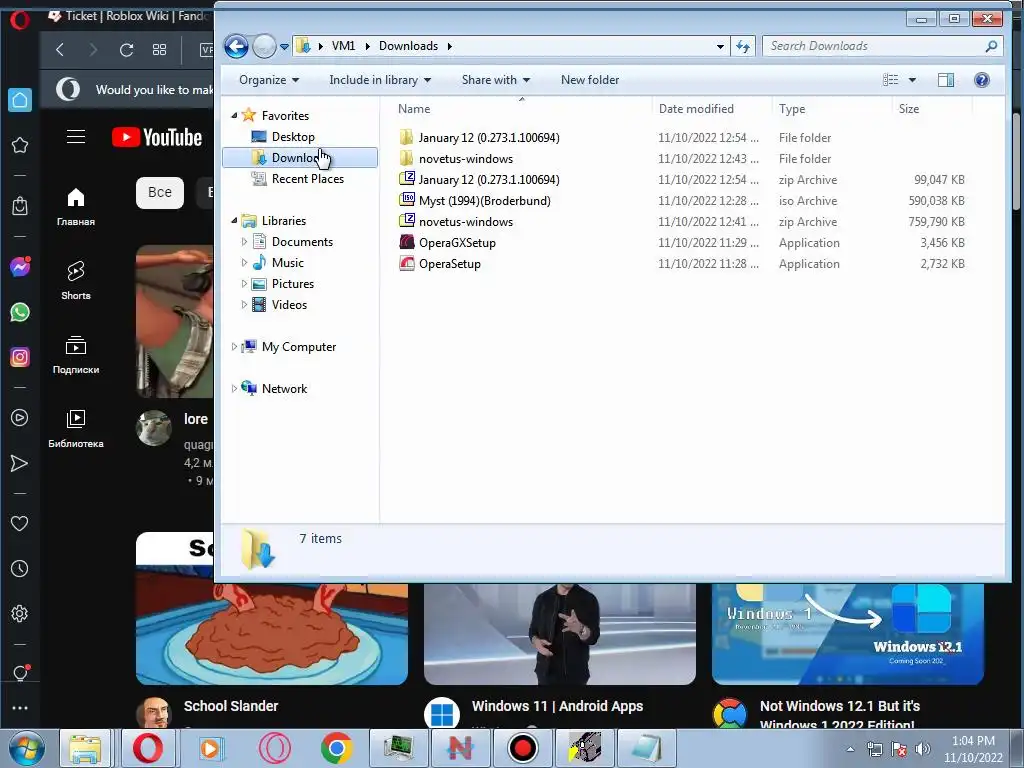Screen dimensions: 1024x768
Task: Open the recent locations dropdown beside Forward
Action: tap(285, 47)
